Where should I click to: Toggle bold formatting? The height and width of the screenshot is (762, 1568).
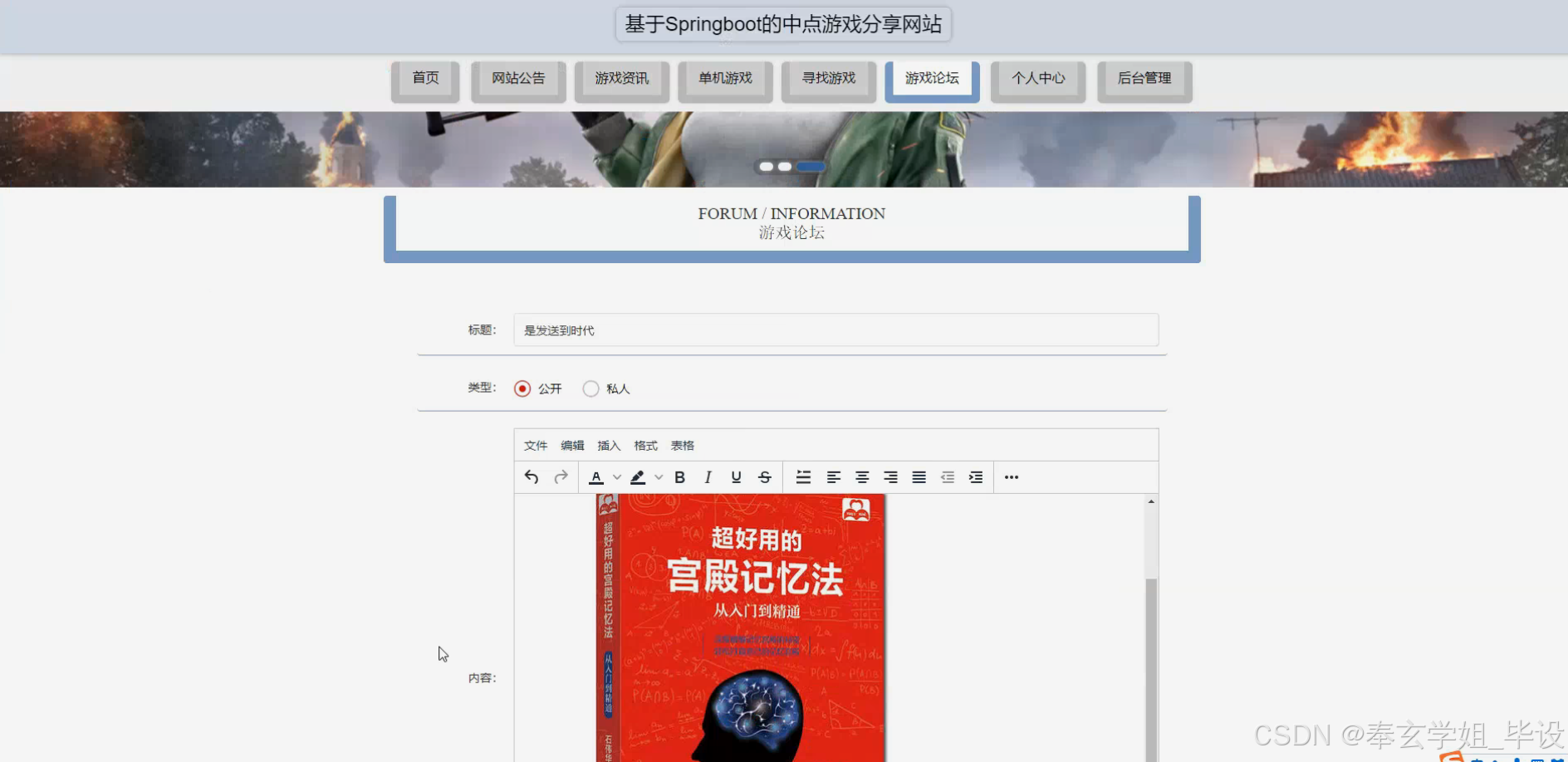(679, 477)
